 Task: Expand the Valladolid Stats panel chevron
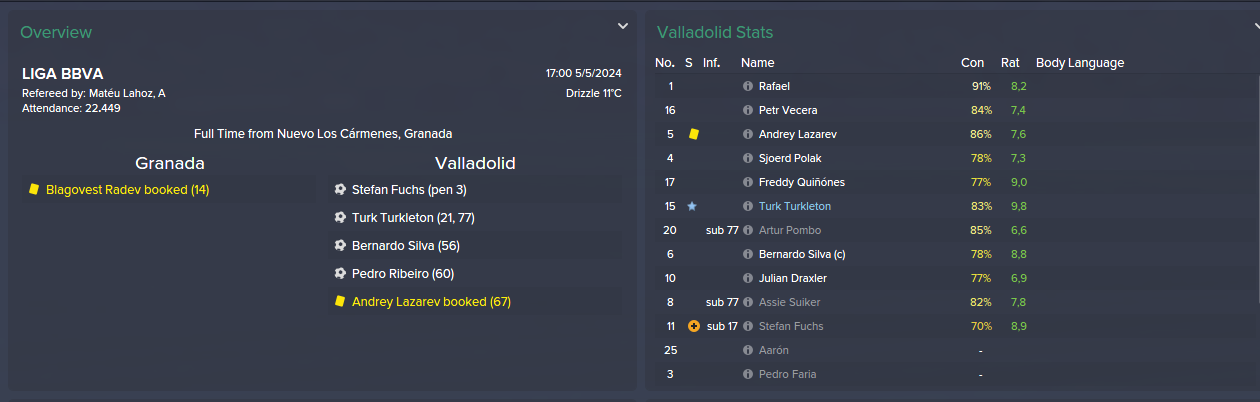tap(1255, 26)
